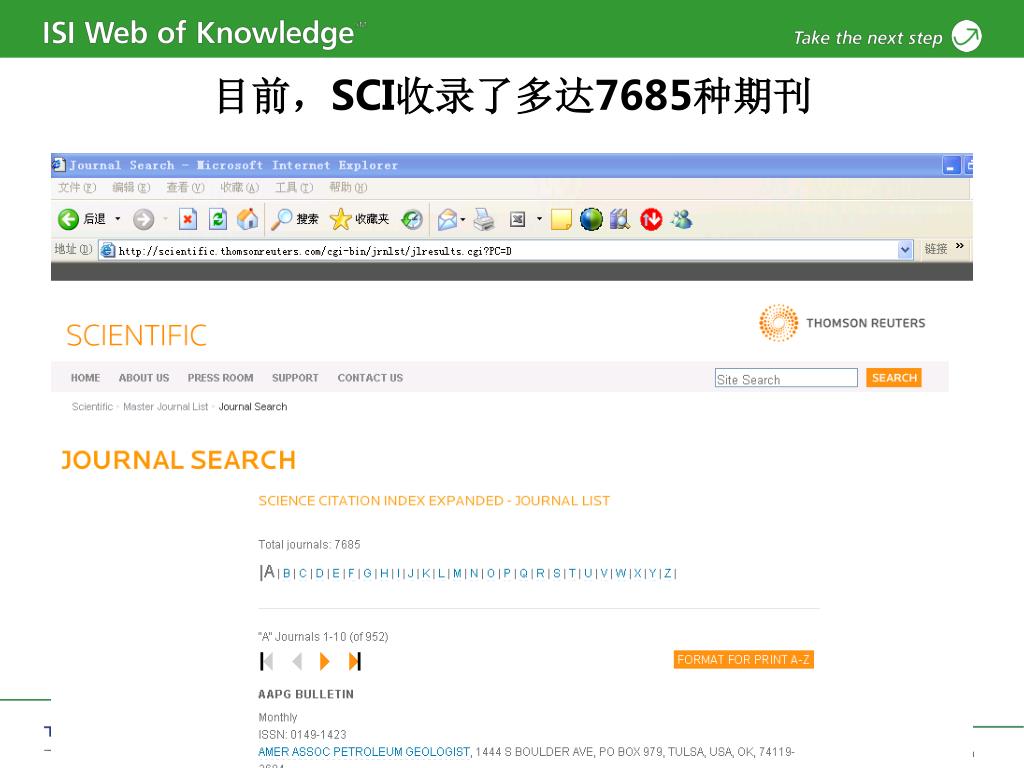Screen dimensions: 1024x768
Task: Click the page icon in address bar
Action: (x=108, y=250)
